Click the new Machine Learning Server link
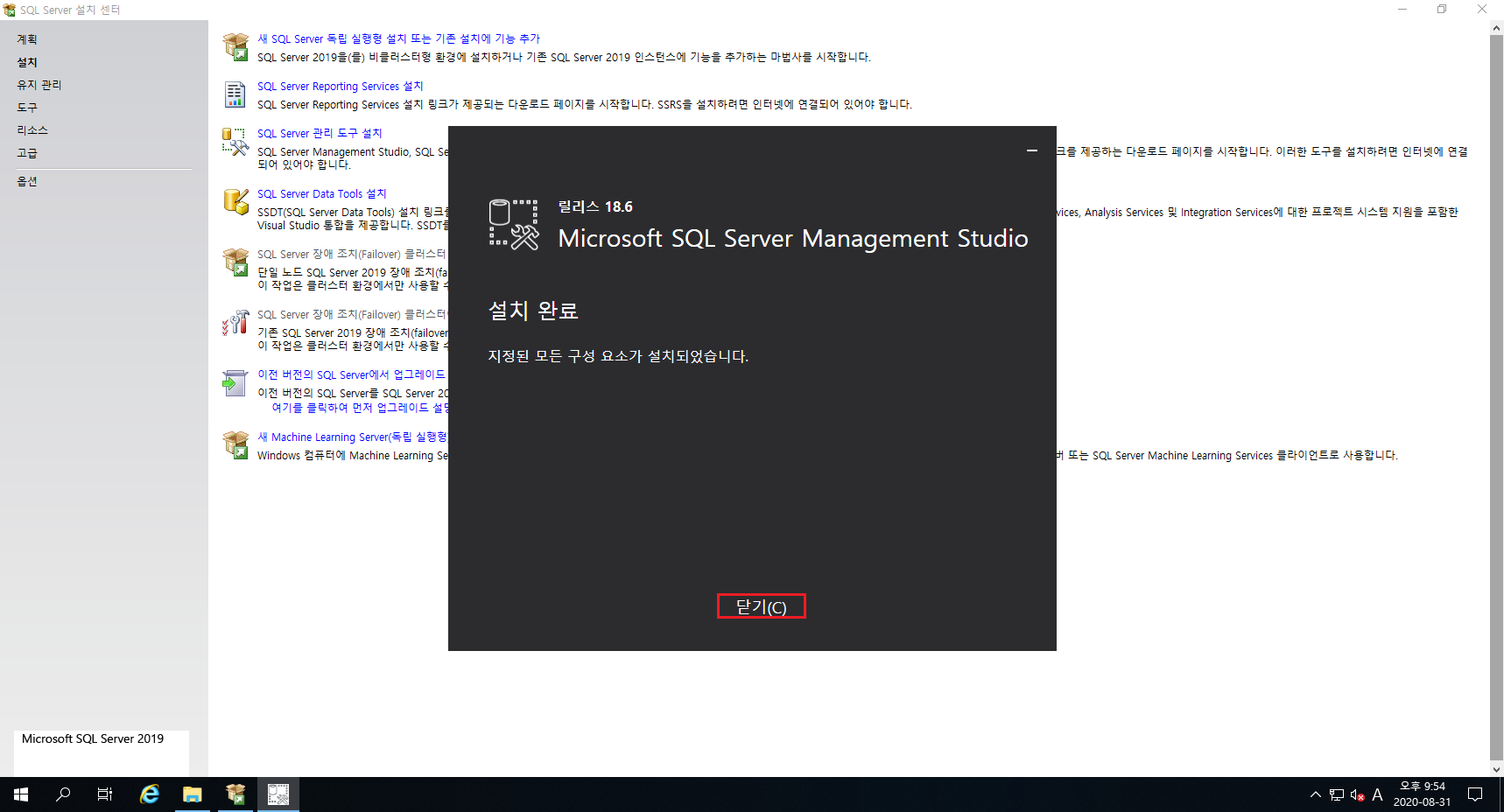Image resolution: width=1504 pixels, height=812 pixels. (x=352, y=437)
